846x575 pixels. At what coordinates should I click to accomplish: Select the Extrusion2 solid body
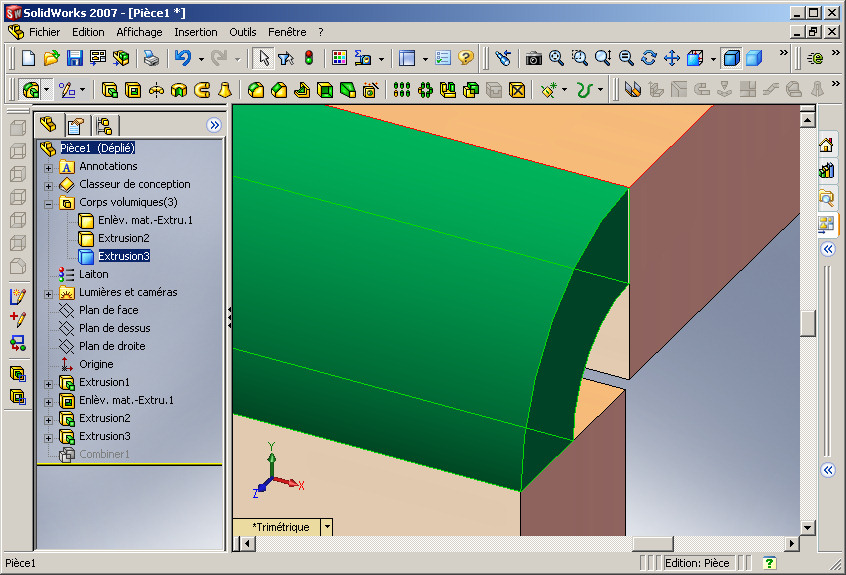(124, 238)
